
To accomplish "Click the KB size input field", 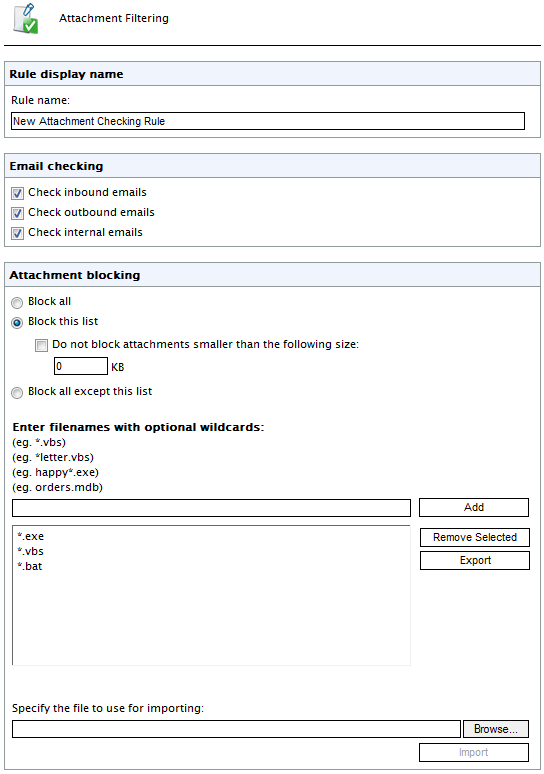I will tap(80, 366).
